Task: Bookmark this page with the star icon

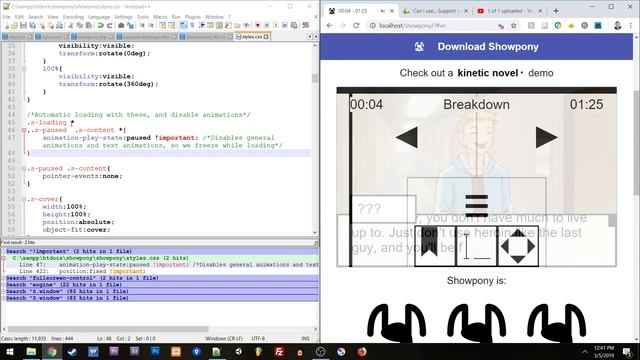Action: click(513, 25)
